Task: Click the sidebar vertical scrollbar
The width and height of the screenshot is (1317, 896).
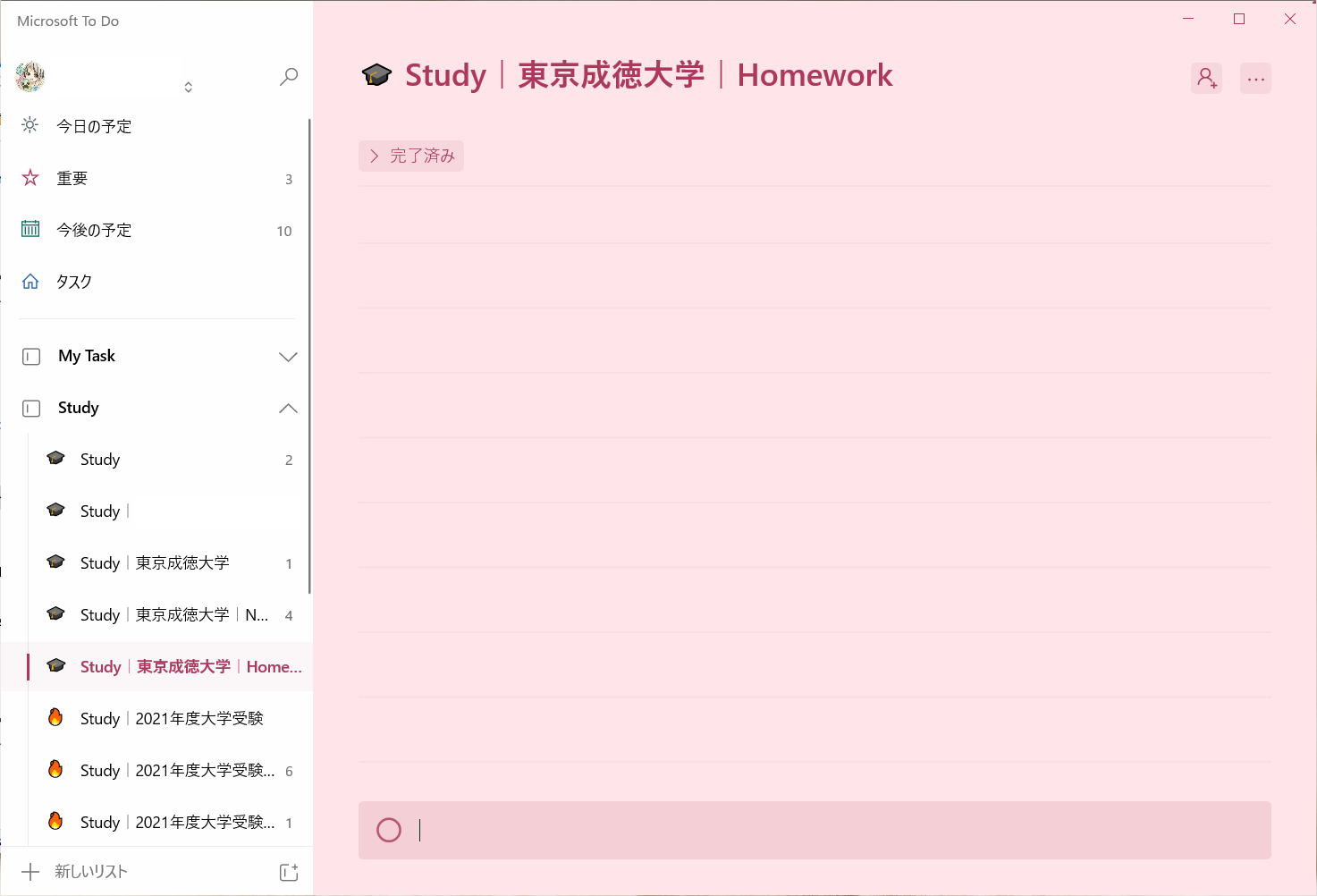Action: (x=309, y=358)
